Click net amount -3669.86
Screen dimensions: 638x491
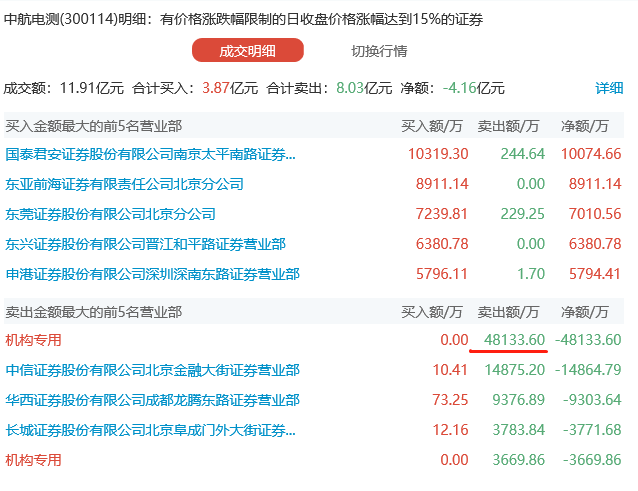[x=592, y=460]
